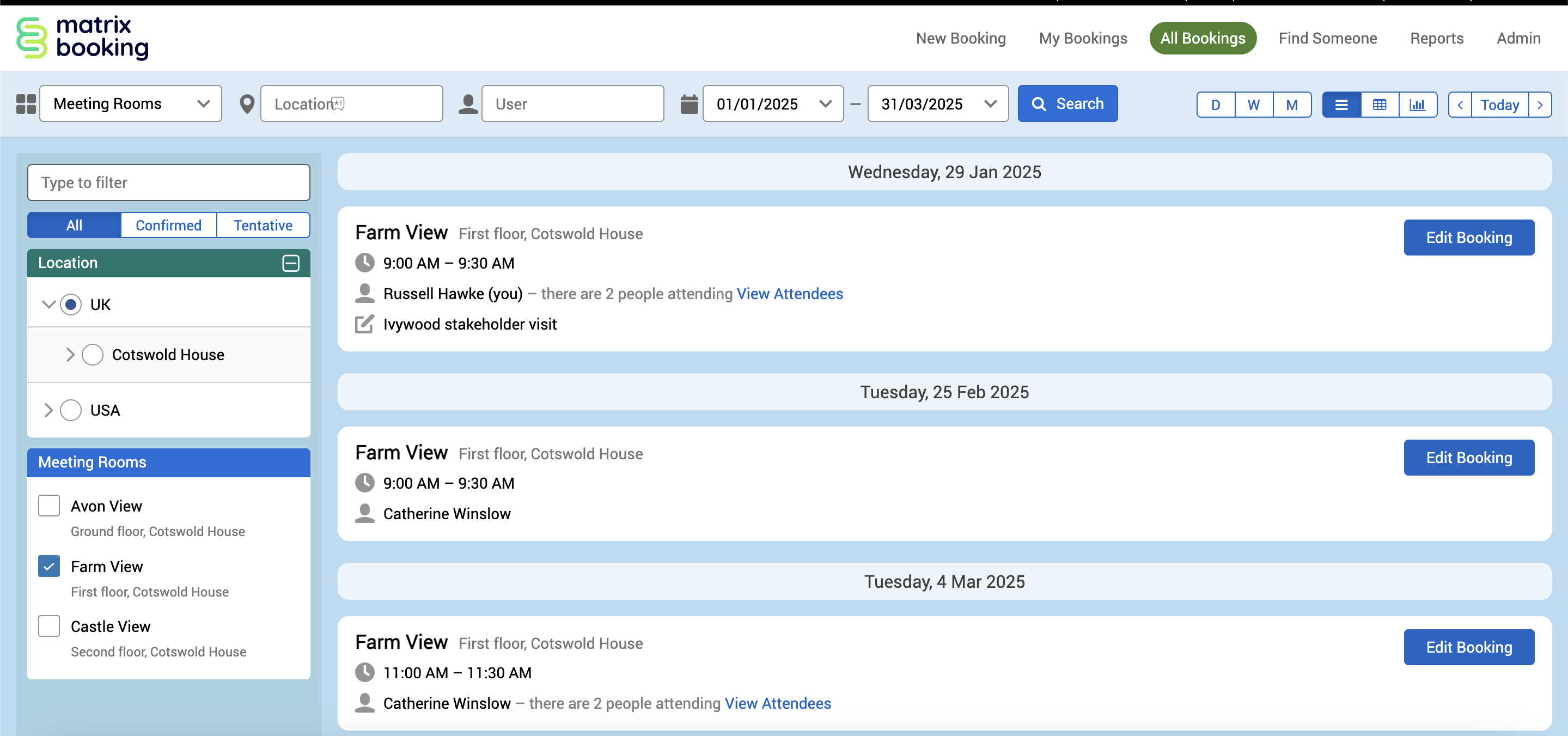Uncheck the Farm View checkbox
This screenshot has width=1568, height=736.
click(48, 566)
